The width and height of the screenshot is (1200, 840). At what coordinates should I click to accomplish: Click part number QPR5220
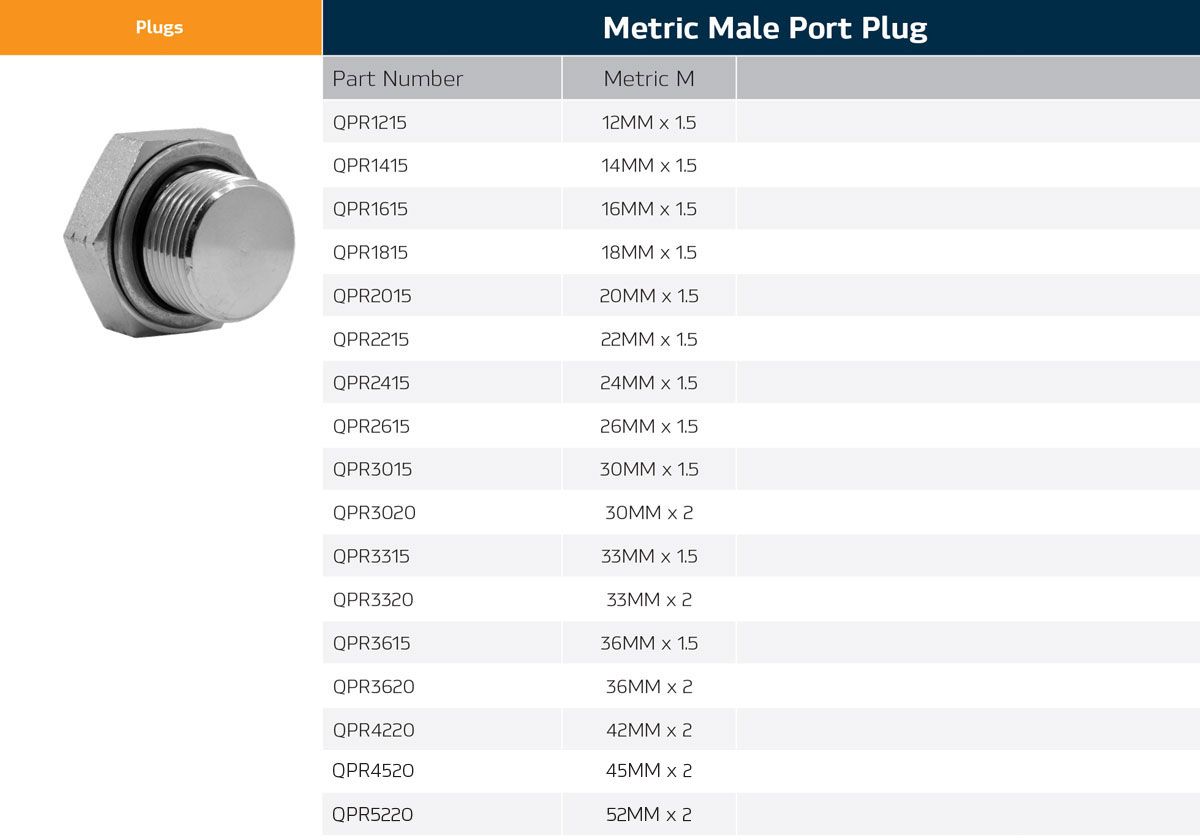point(373,815)
